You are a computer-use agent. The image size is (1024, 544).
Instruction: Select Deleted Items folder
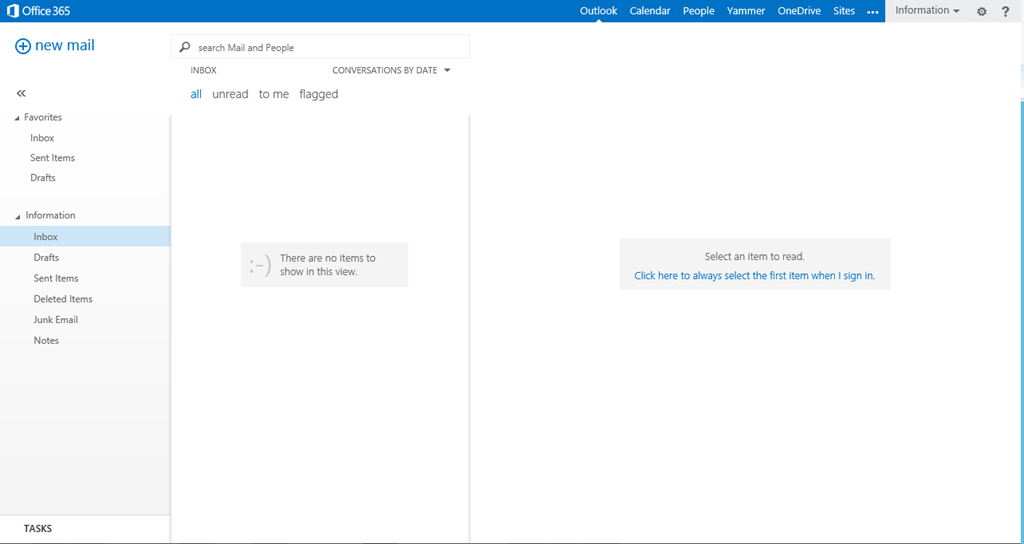(x=63, y=299)
